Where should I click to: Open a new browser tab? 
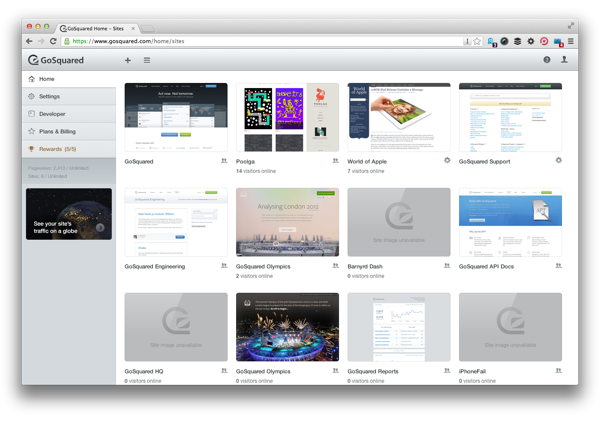(x=147, y=29)
